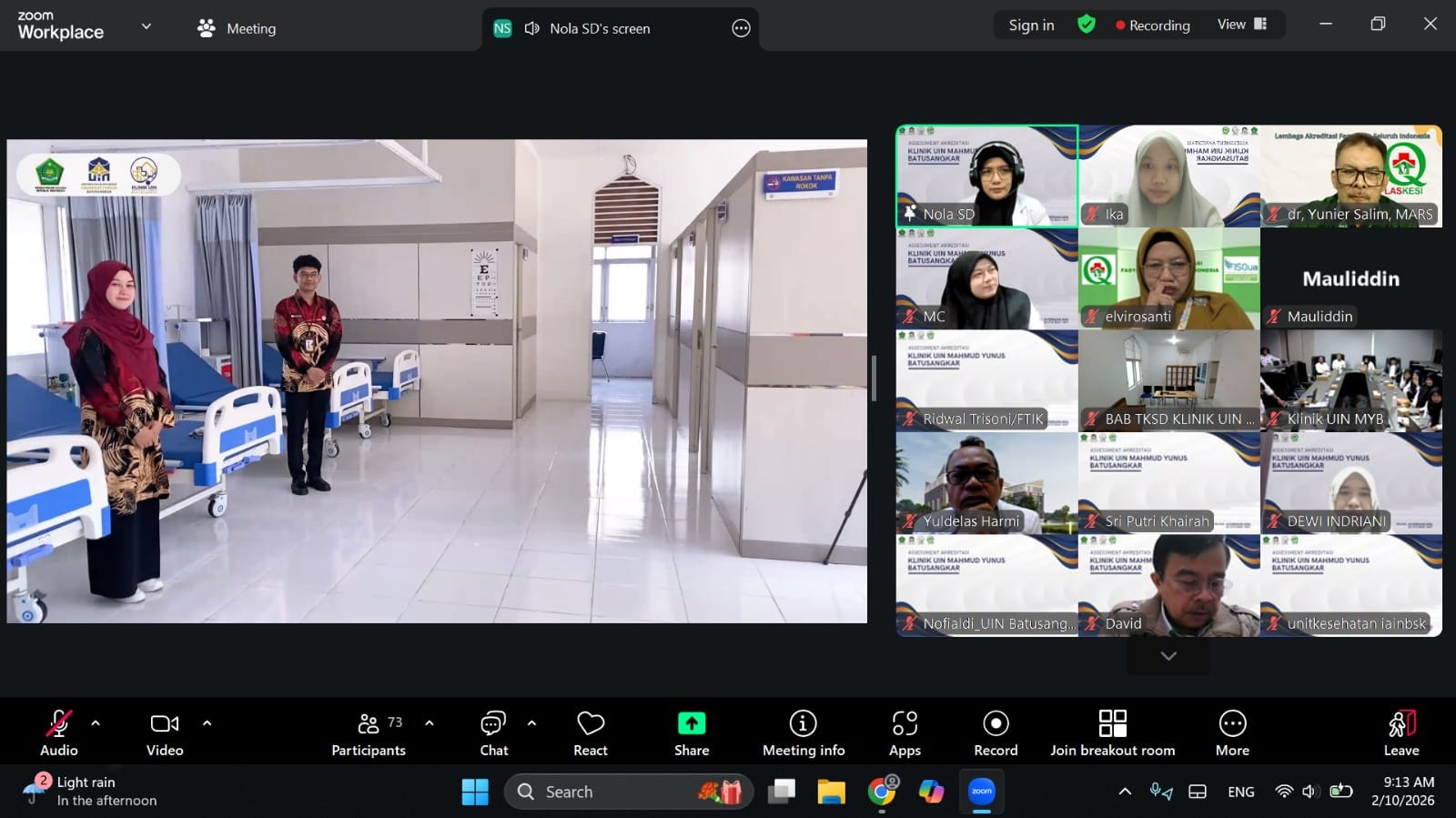
Task: Toggle the Chat panel
Action: click(x=493, y=732)
